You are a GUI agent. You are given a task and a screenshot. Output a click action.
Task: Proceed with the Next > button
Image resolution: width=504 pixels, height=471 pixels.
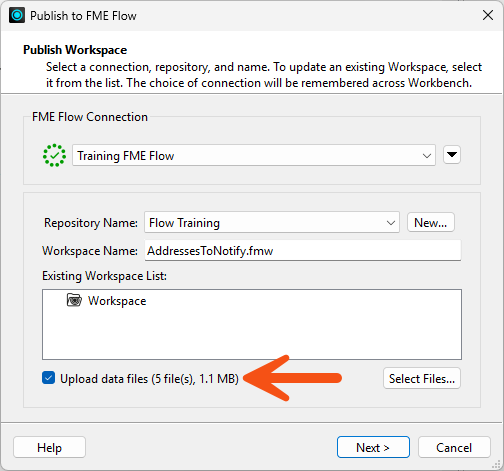coord(373,447)
